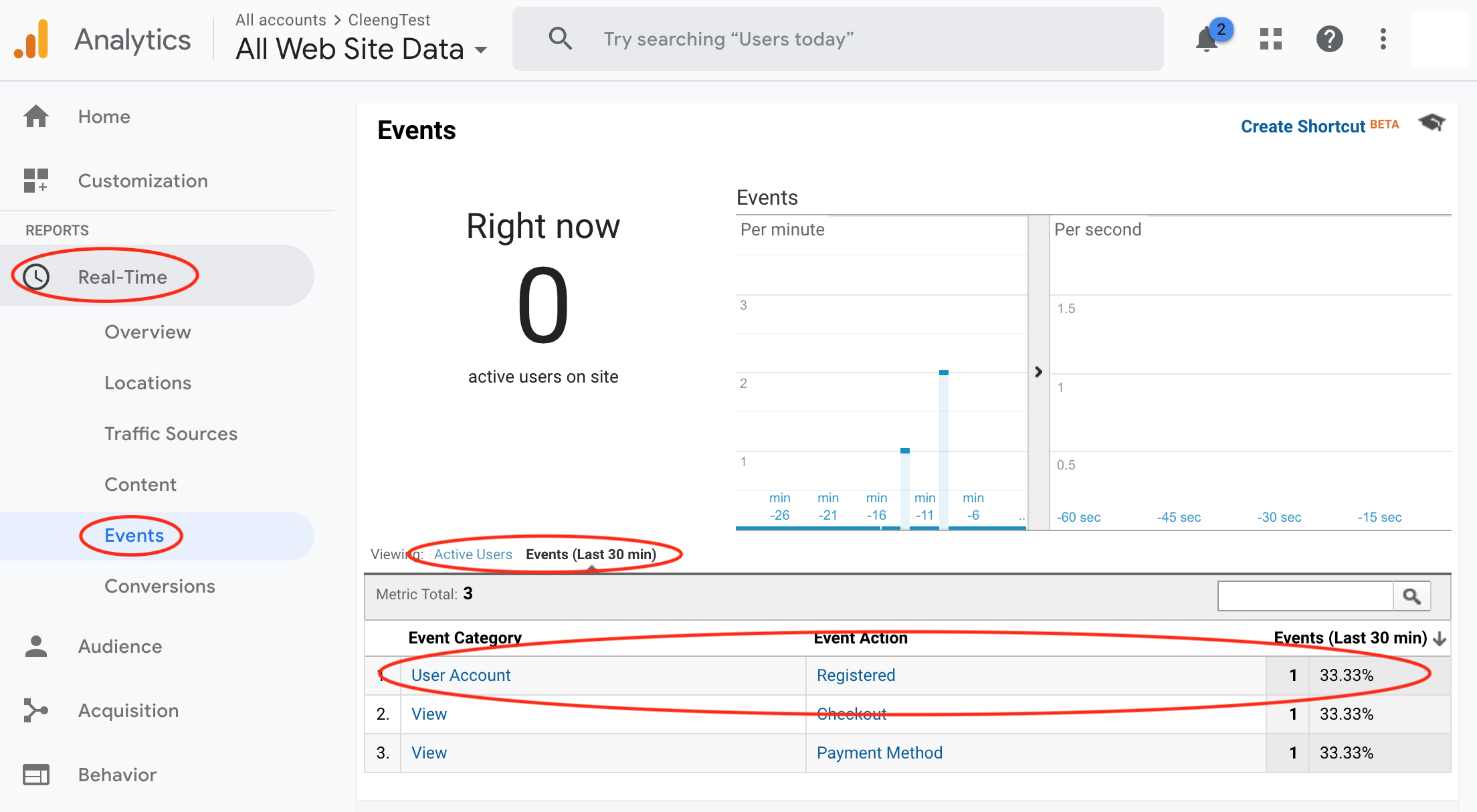
Task: Select the Events (Last 30 min) view
Action: tap(591, 554)
